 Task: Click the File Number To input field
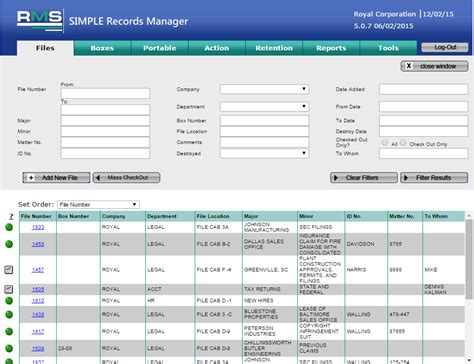click(x=105, y=109)
